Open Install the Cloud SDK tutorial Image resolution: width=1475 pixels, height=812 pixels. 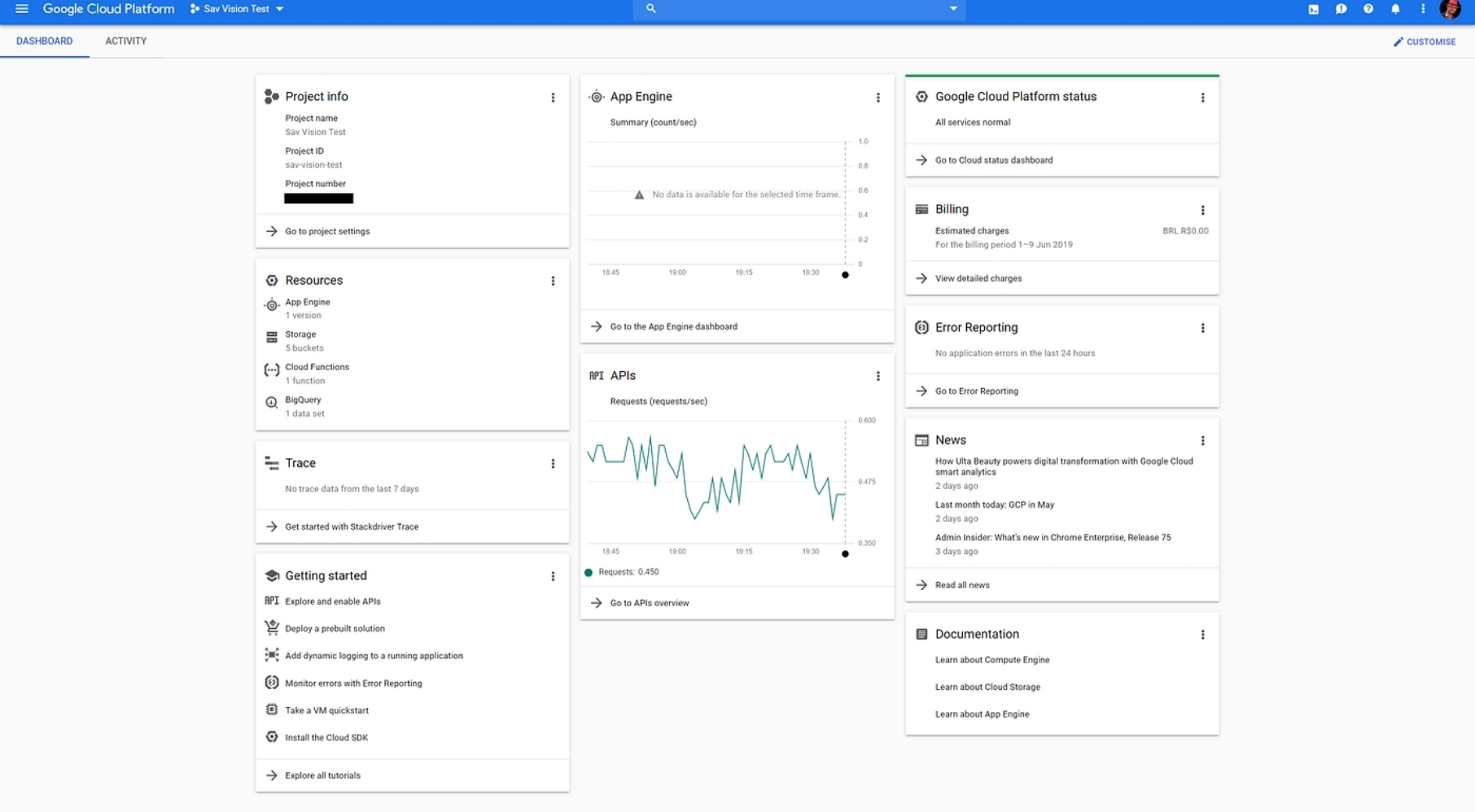[326, 737]
